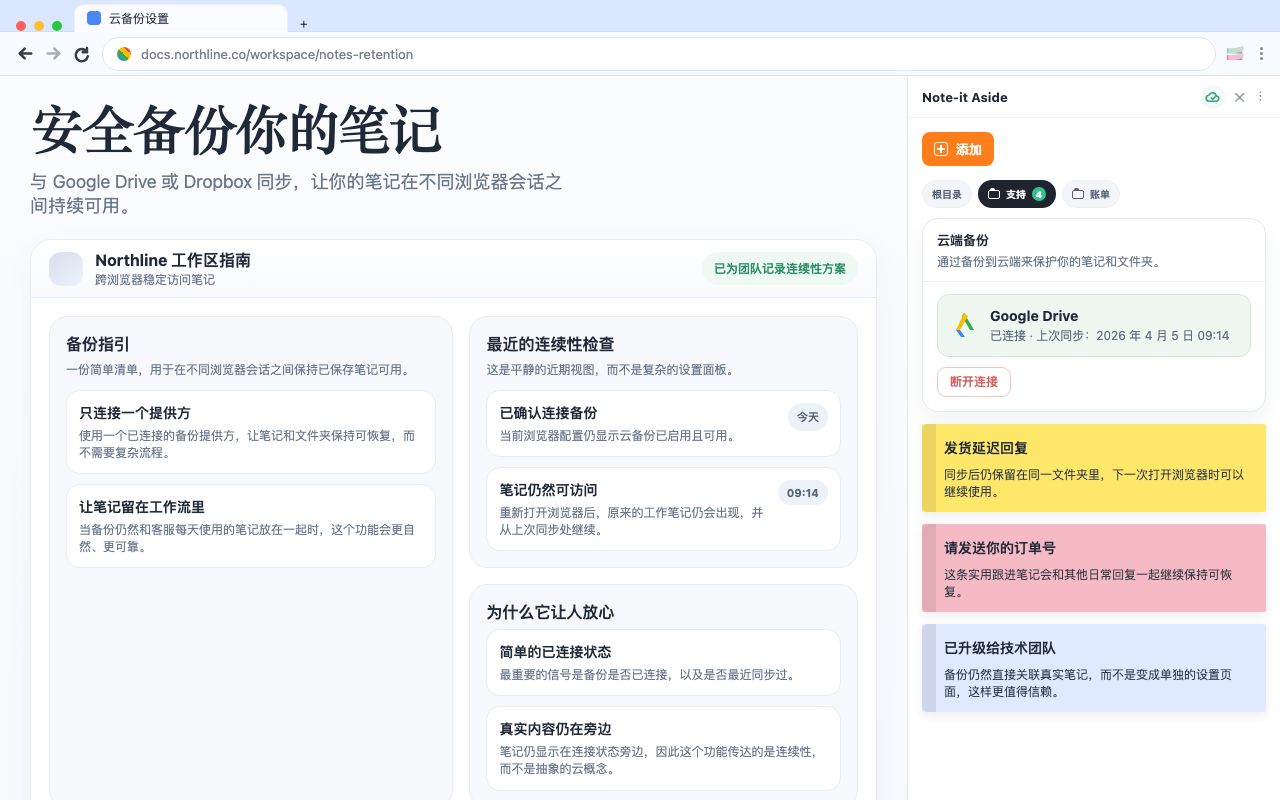Open the browser's three-dot settings menu
The width and height of the screenshot is (1280, 800).
click(x=1261, y=54)
